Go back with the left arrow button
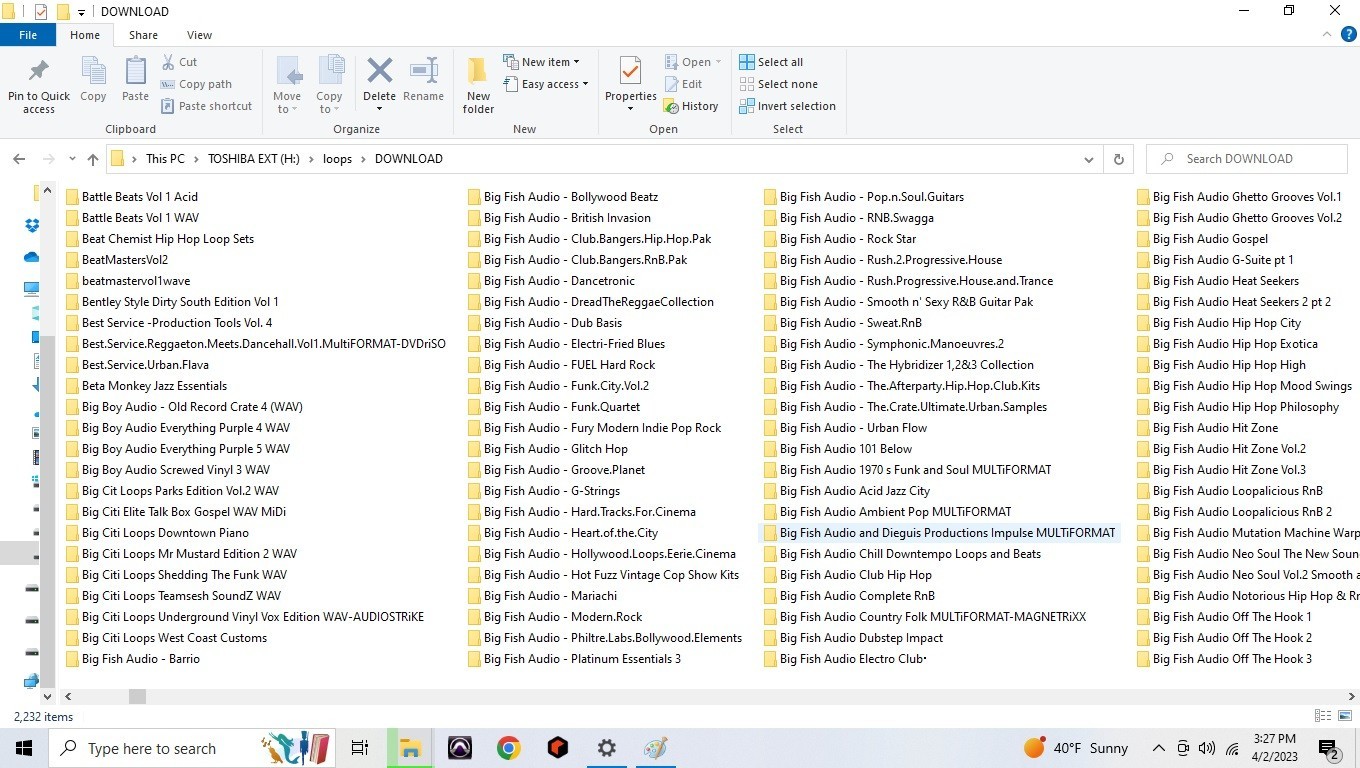Image resolution: width=1360 pixels, height=768 pixels. tap(19, 159)
